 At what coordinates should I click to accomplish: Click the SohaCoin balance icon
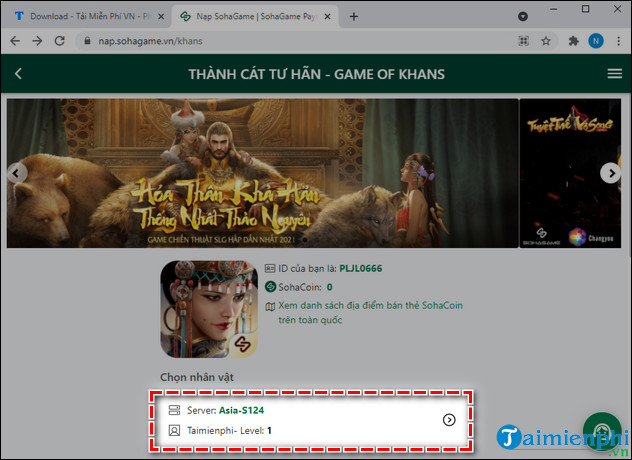(x=270, y=287)
